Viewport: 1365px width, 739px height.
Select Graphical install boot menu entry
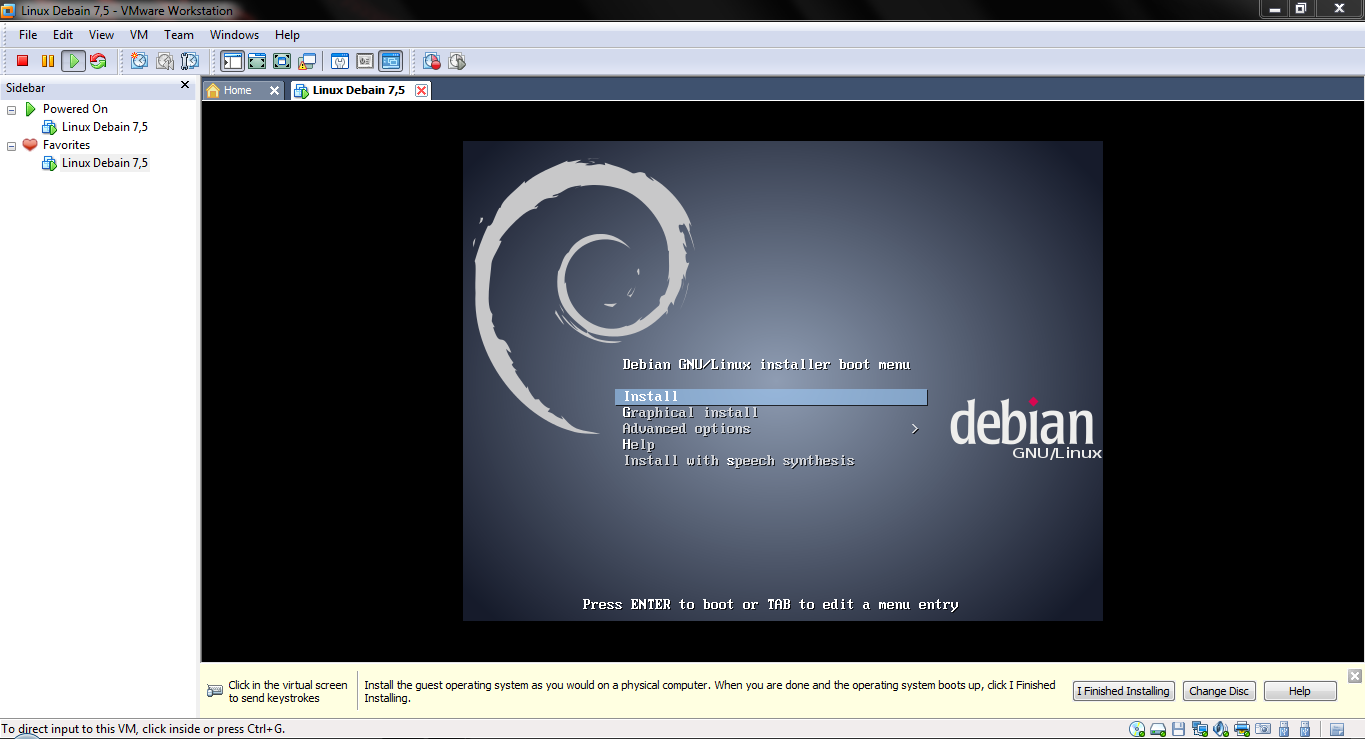(690, 413)
